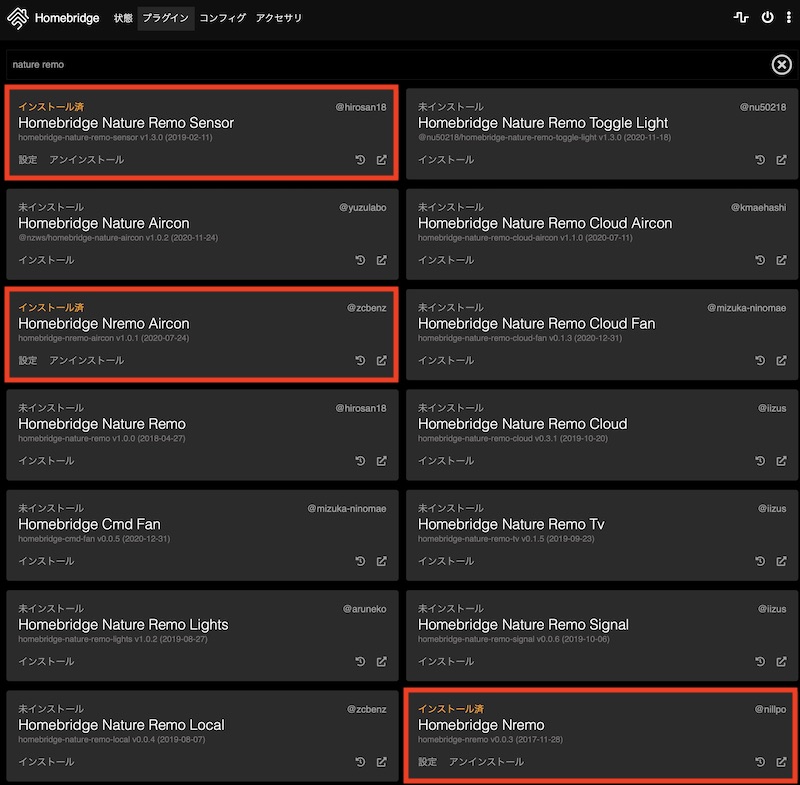Image resolution: width=800 pixels, height=785 pixels.
Task: Install Homebridge Nature Remo Cloud Aircon
Action: point(446,260)
